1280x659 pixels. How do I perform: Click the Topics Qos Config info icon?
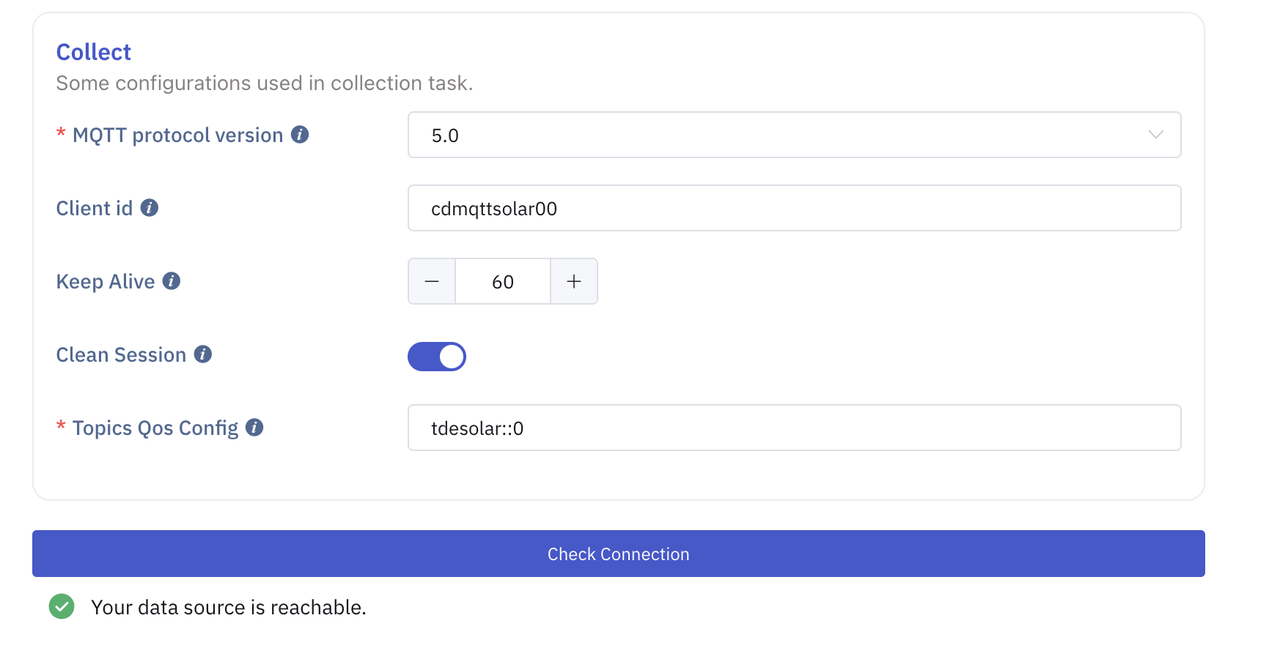click(x=255, y=428)
